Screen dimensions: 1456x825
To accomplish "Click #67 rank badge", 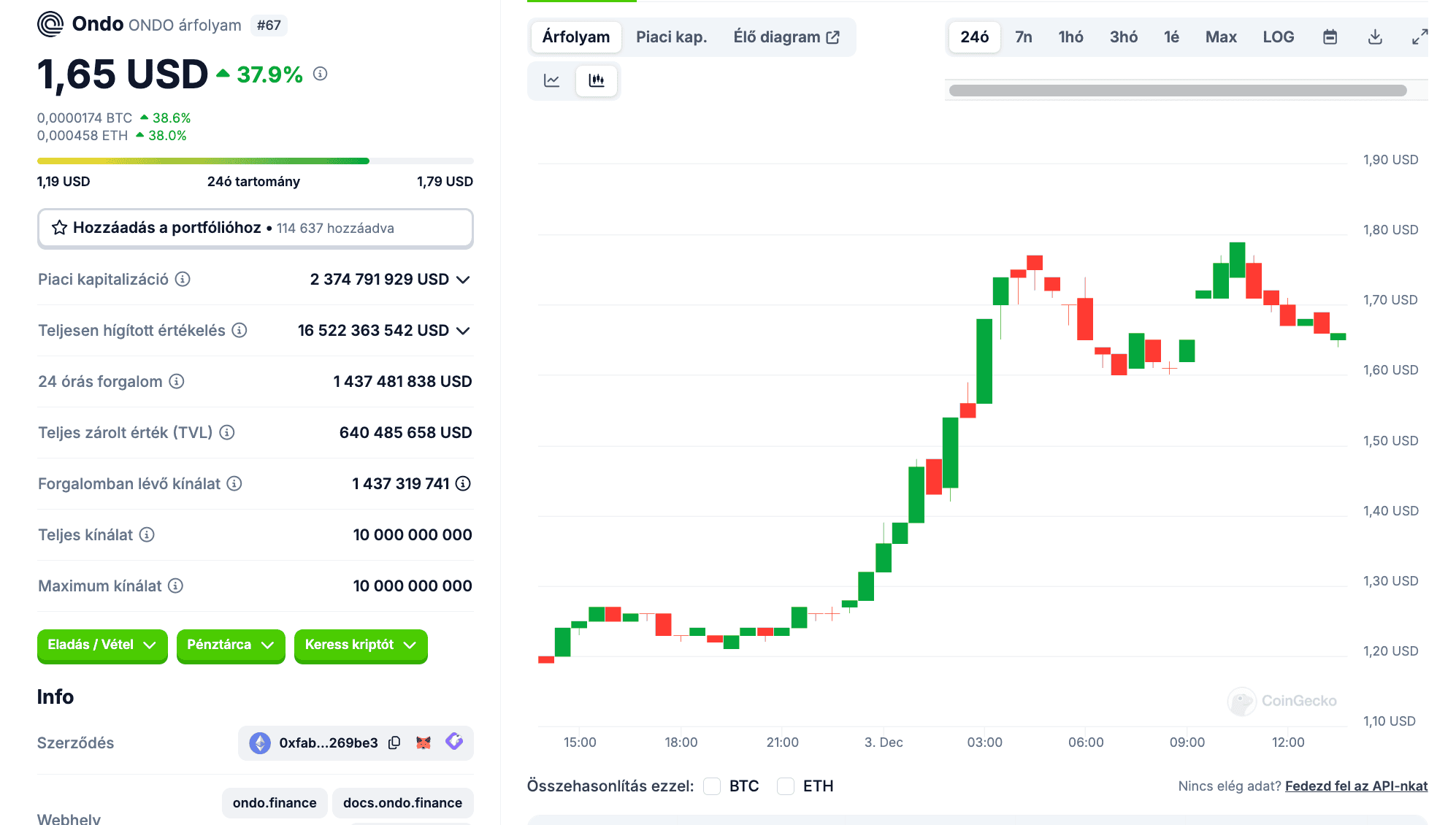I will [x=269, y=26].
